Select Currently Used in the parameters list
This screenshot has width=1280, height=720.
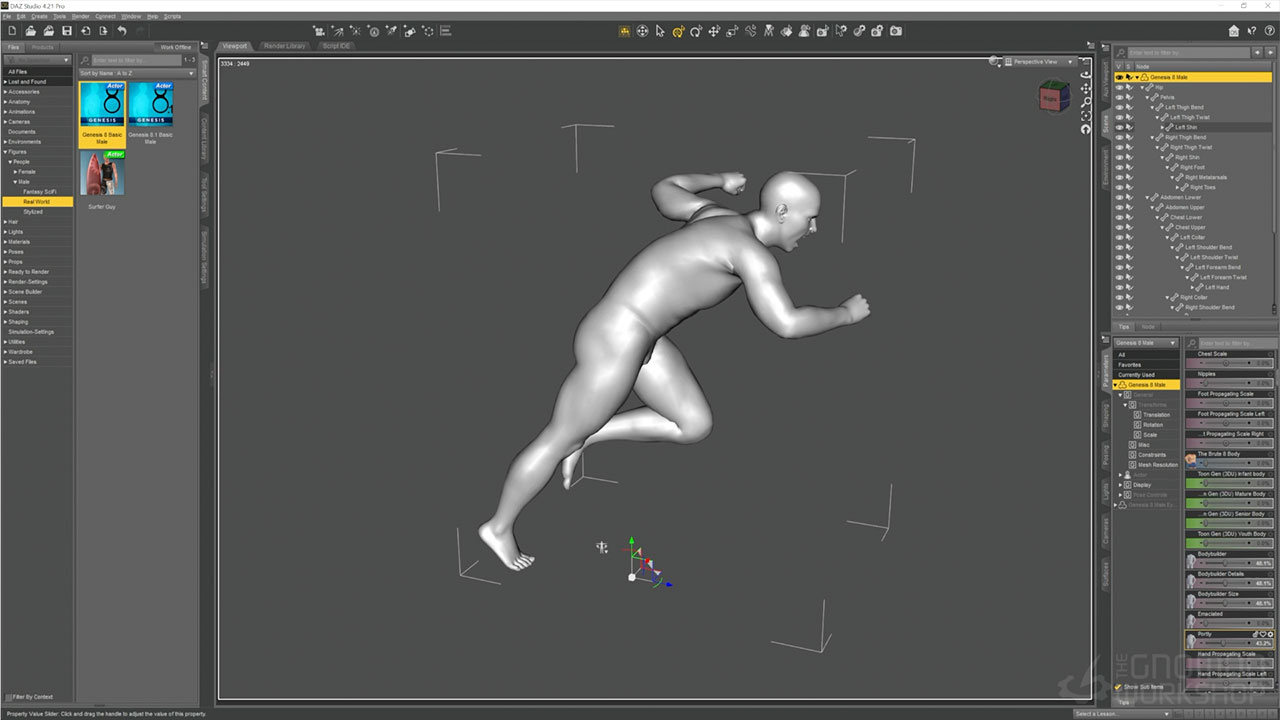pos(1136,375)
